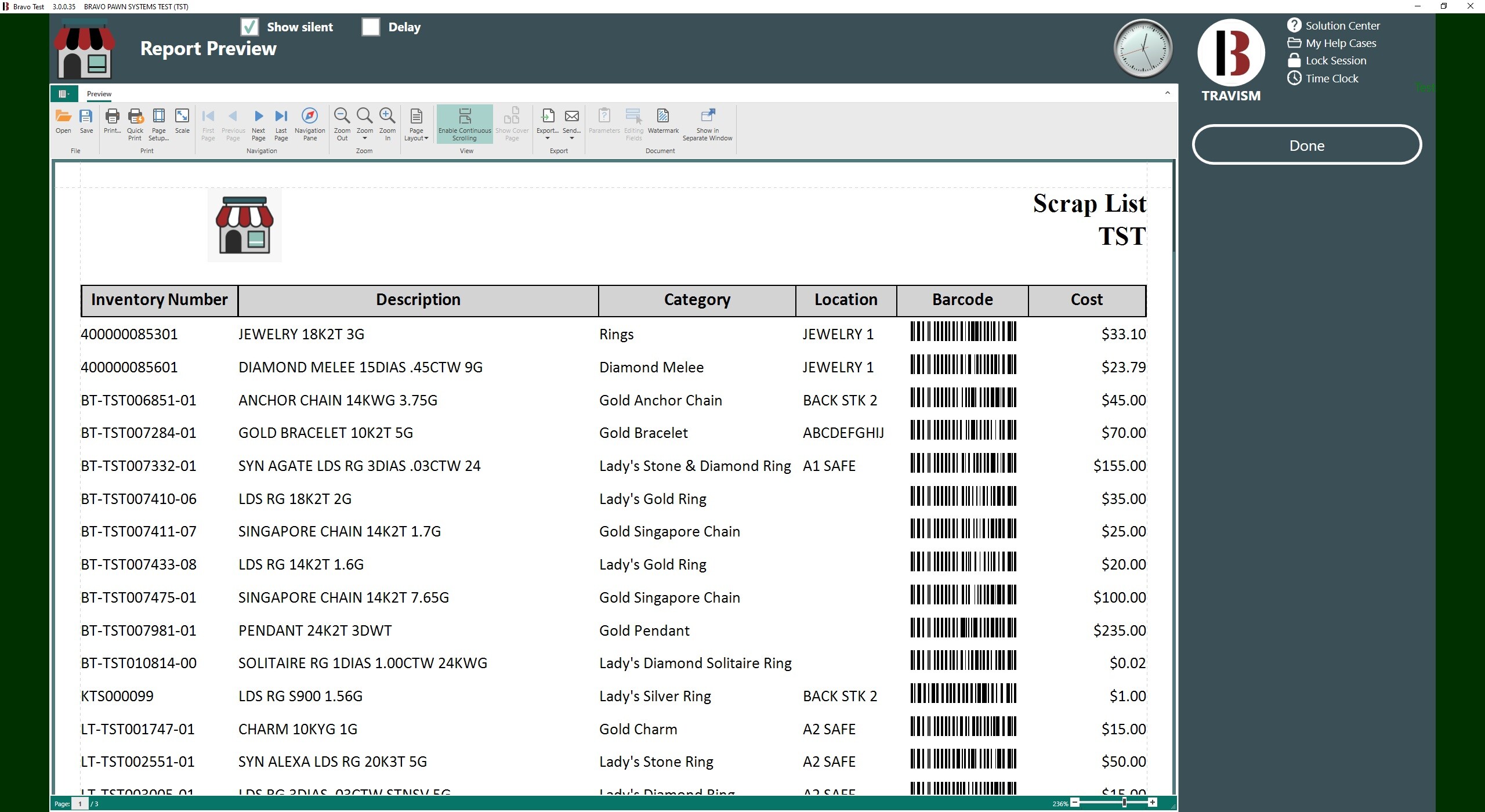1485x812 pixels.
Task: Open the Send dropdown
Action: click(572, 124)
